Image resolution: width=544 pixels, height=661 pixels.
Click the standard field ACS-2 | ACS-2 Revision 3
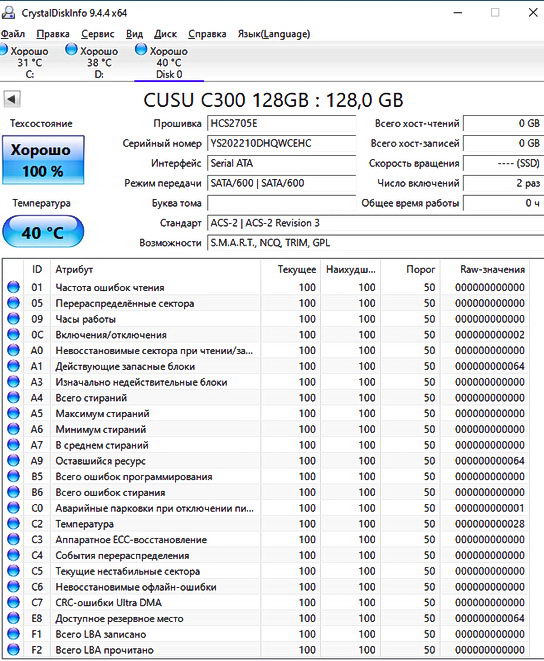375,223
